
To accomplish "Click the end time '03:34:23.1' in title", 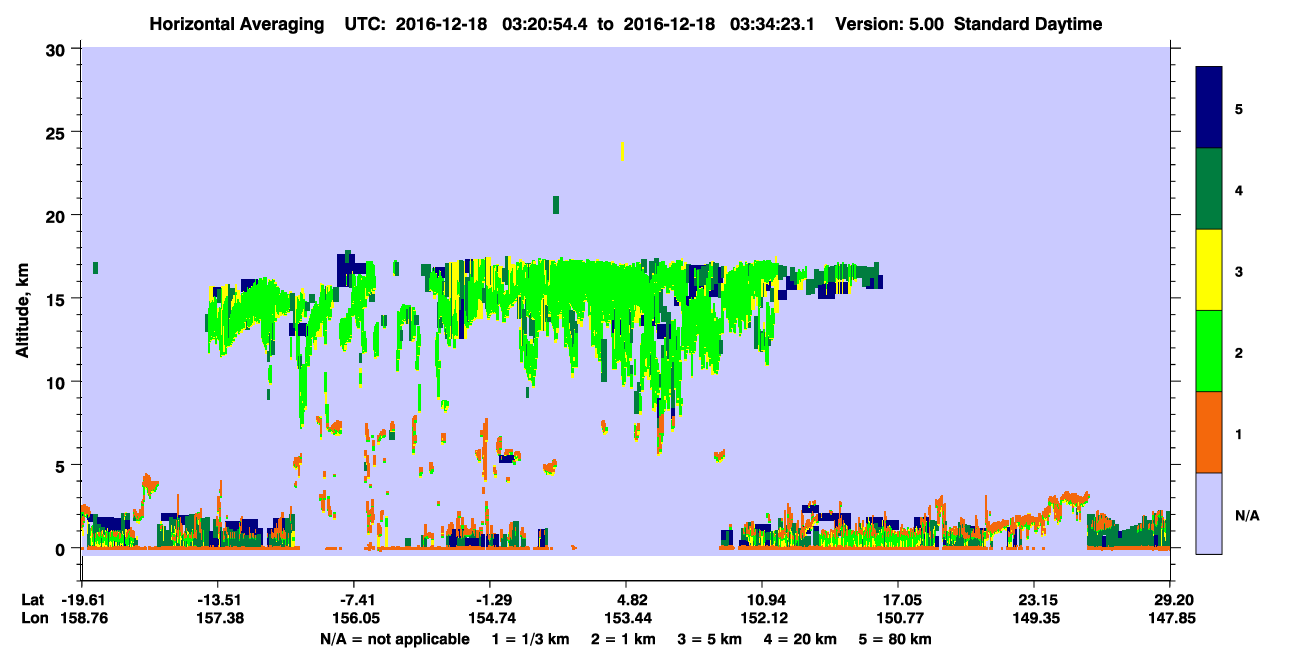I will point(773,24).
